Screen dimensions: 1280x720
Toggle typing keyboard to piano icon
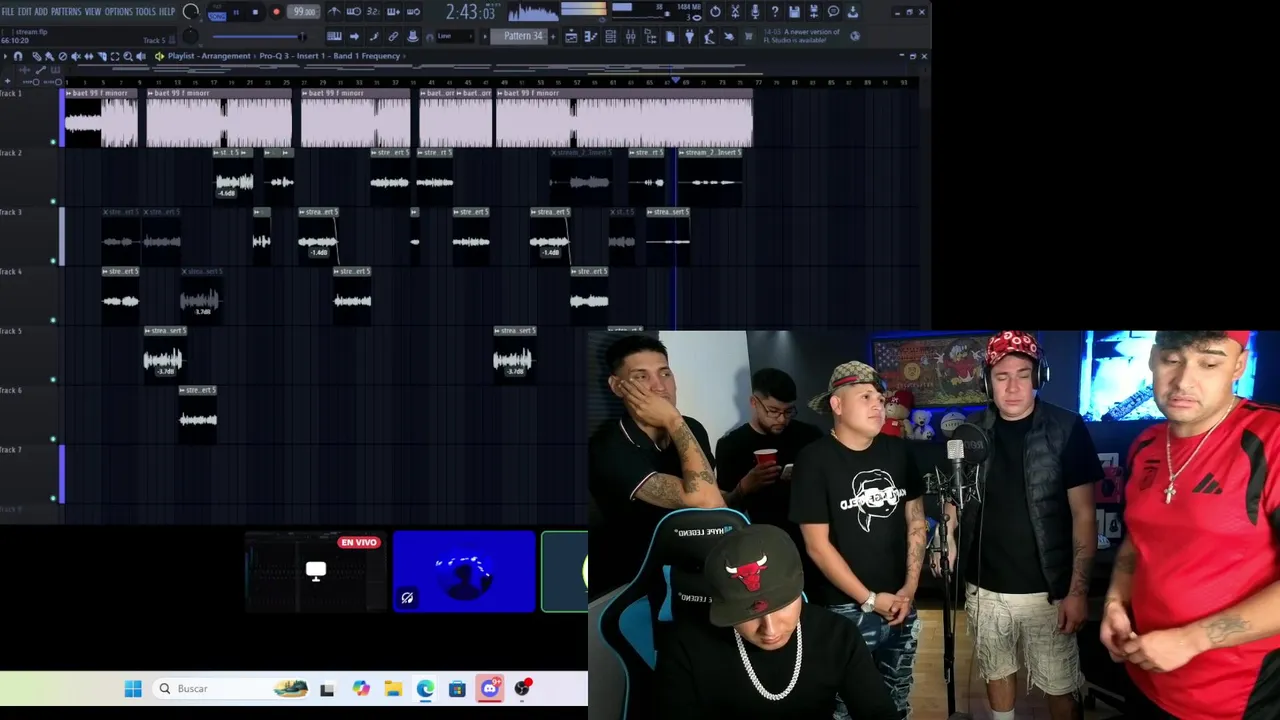(x=334, y=37)
